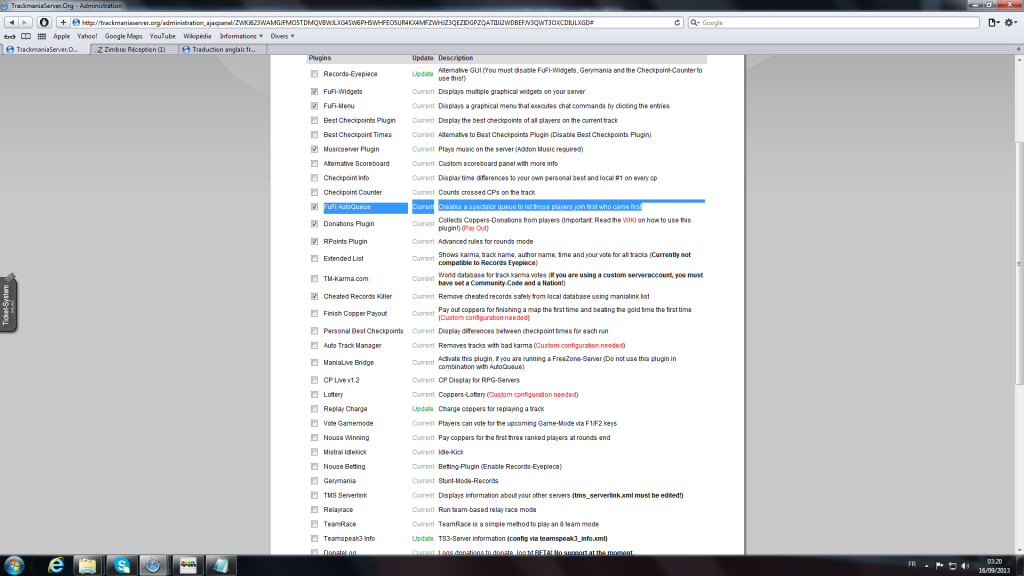The image size is (1024, 576).
Task: Open the Ticket-System side tab
Action: pos(8,304)
